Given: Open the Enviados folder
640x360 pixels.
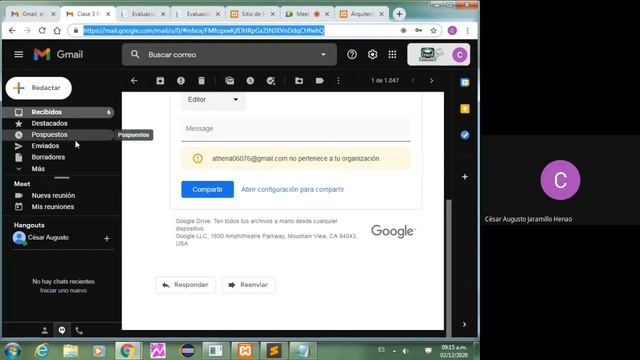Looking at the screenshot, I should click(x=58, y=146).
